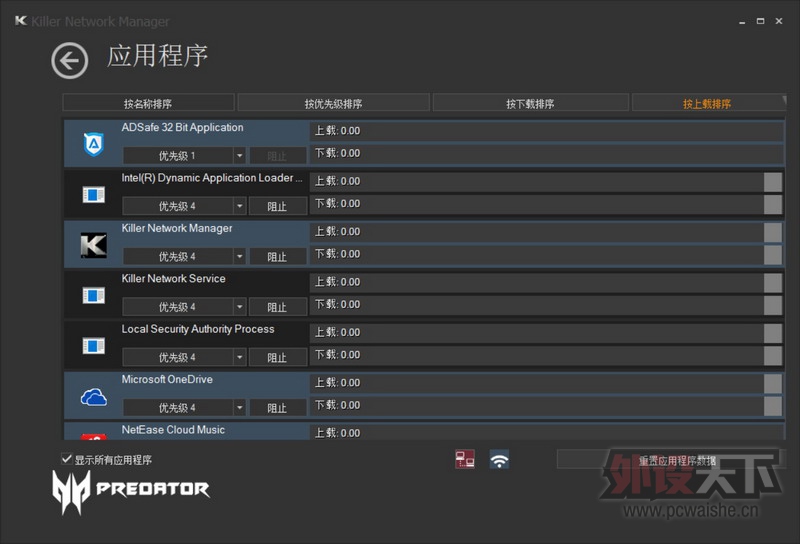Image resolution: width=800 pixels, height=544 pixels.
Task: Click the Microsoft OneDrive name label
Action: pos(167,379)
